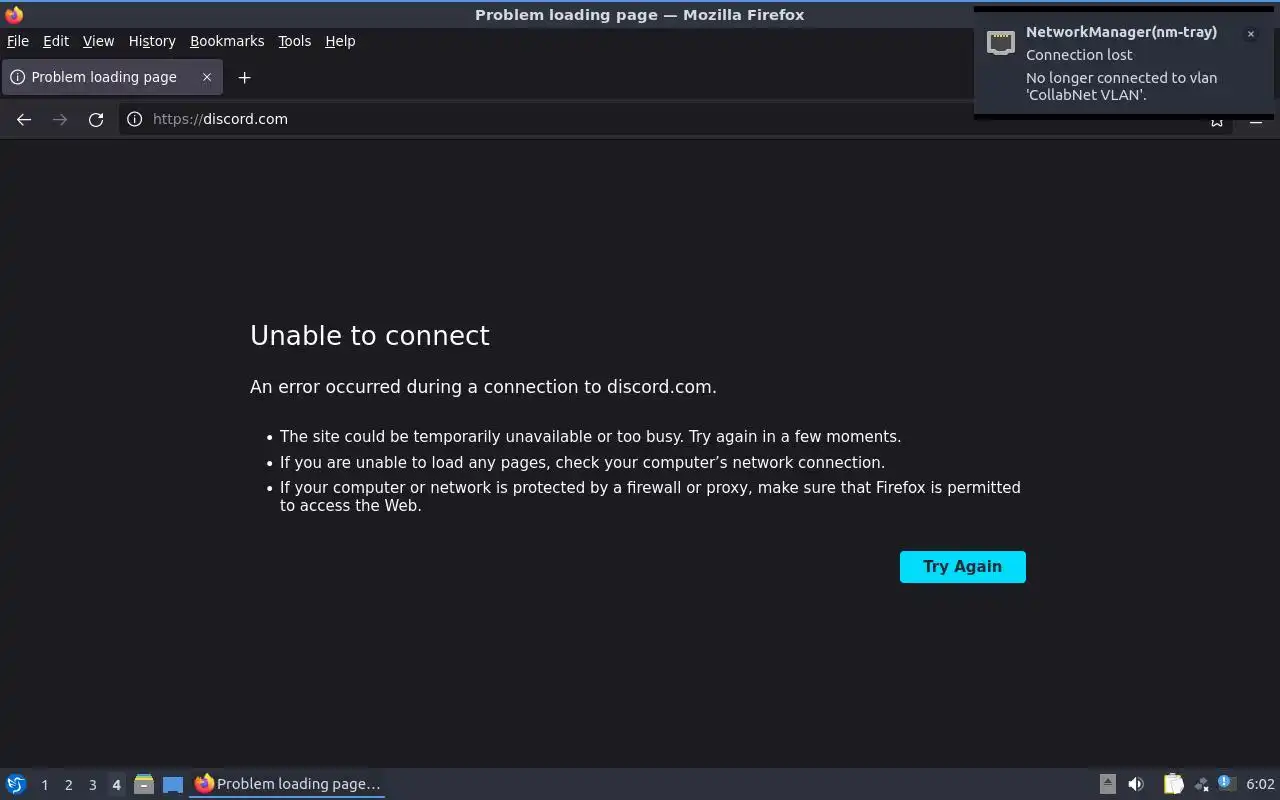
Task: Open the volume control in system tray
Action: tap(1136, 784)
